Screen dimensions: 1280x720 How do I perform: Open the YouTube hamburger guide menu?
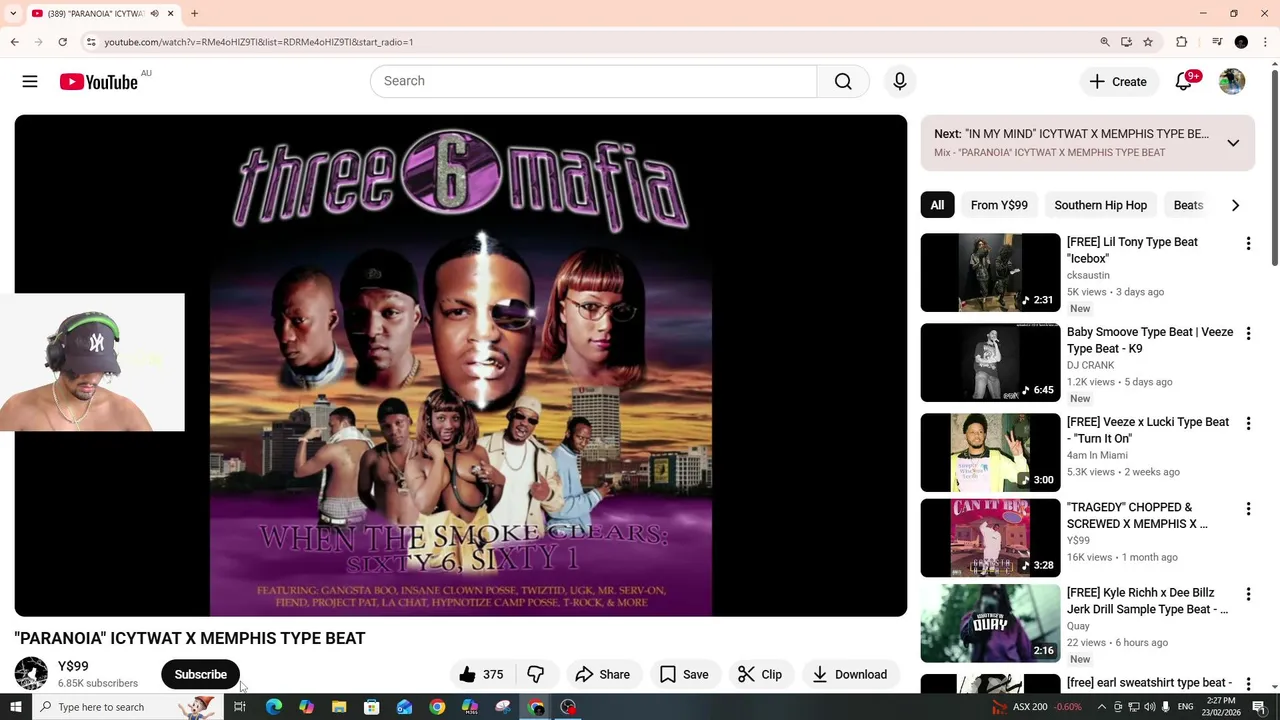[30, 82]
